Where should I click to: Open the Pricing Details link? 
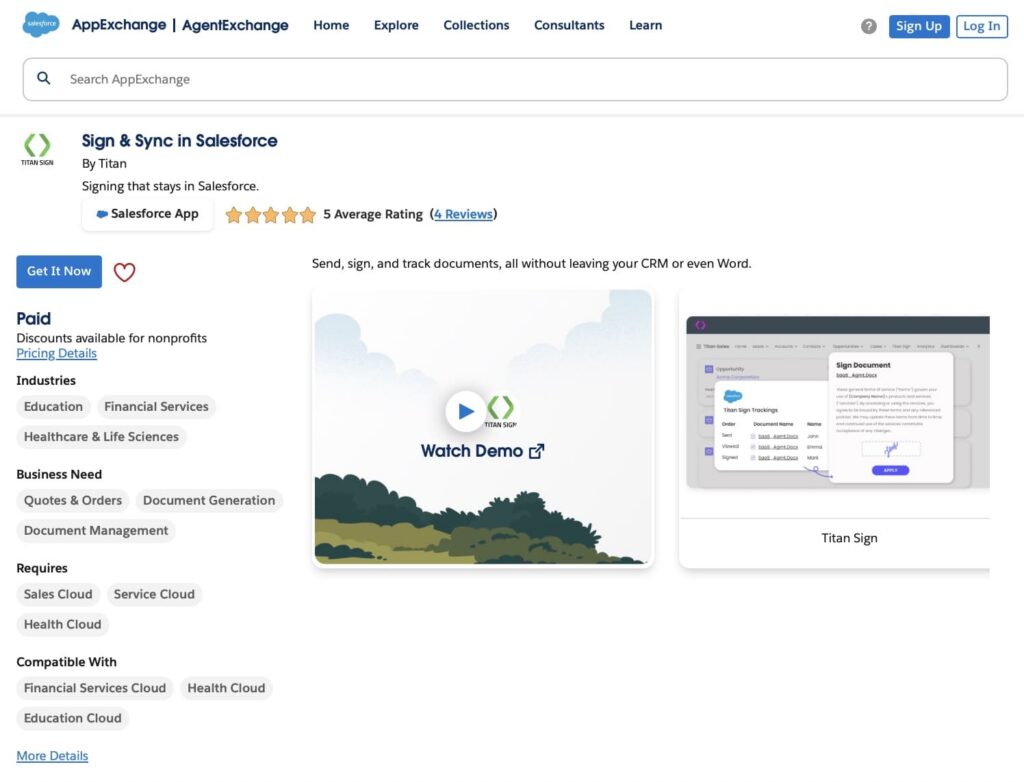(x=56, y=353)
